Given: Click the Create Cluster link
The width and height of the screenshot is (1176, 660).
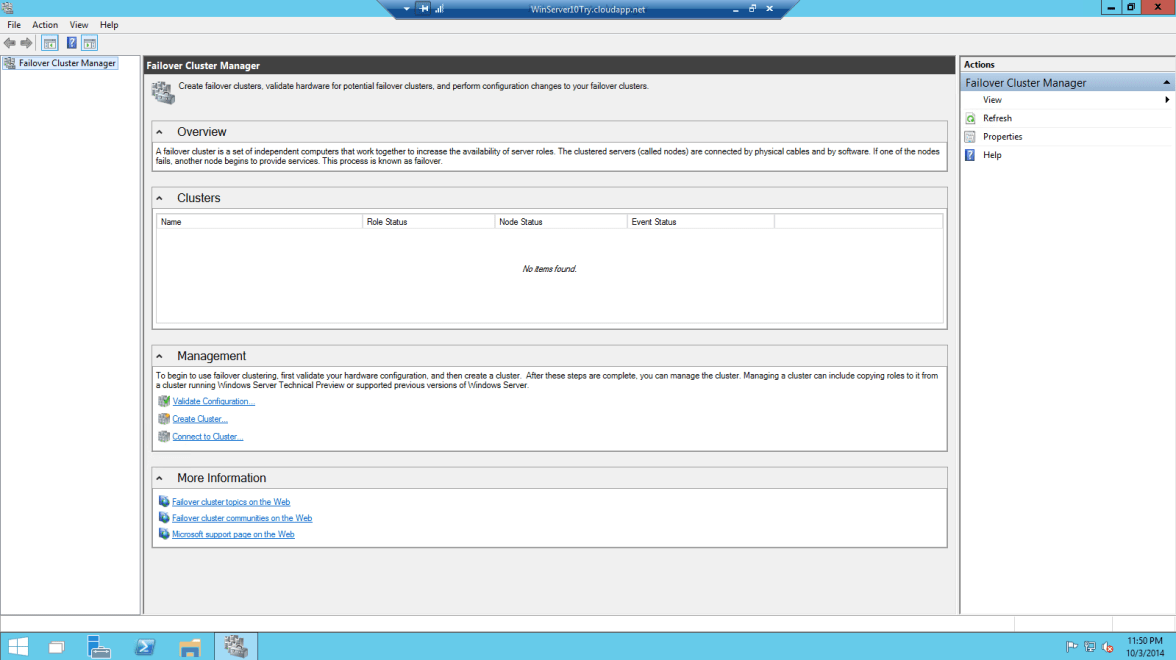Looking at the screenshot, I should pyautogui.click(x=199, y=418).
